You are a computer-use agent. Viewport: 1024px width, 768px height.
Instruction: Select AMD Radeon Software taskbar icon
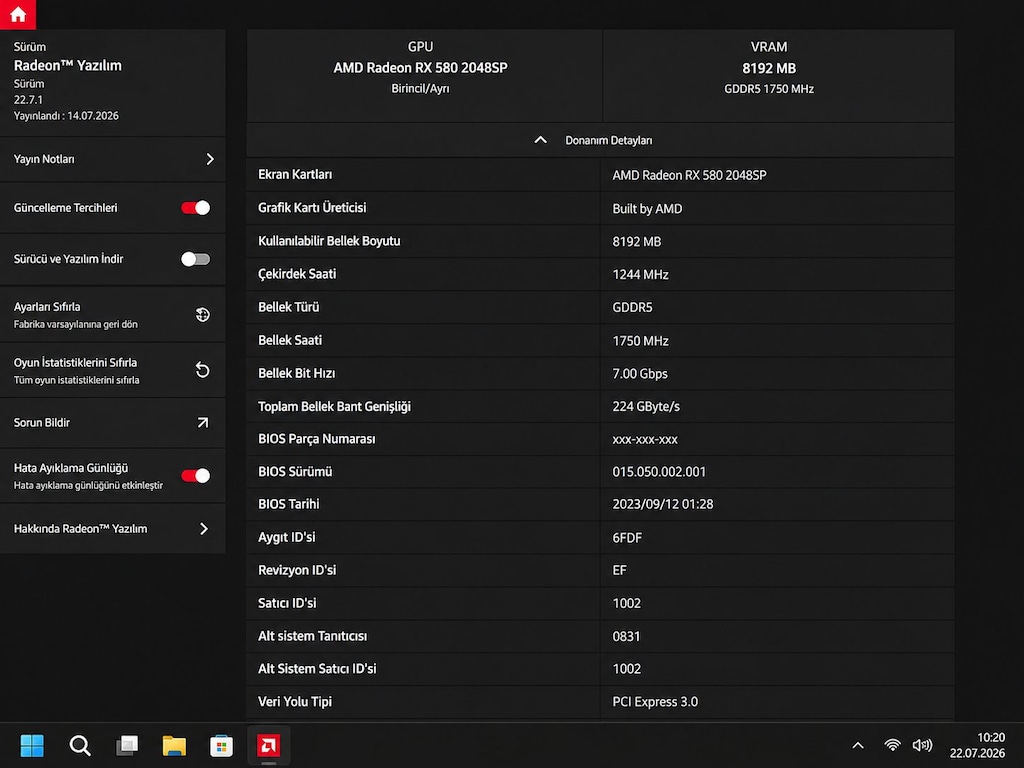[268, 745]
